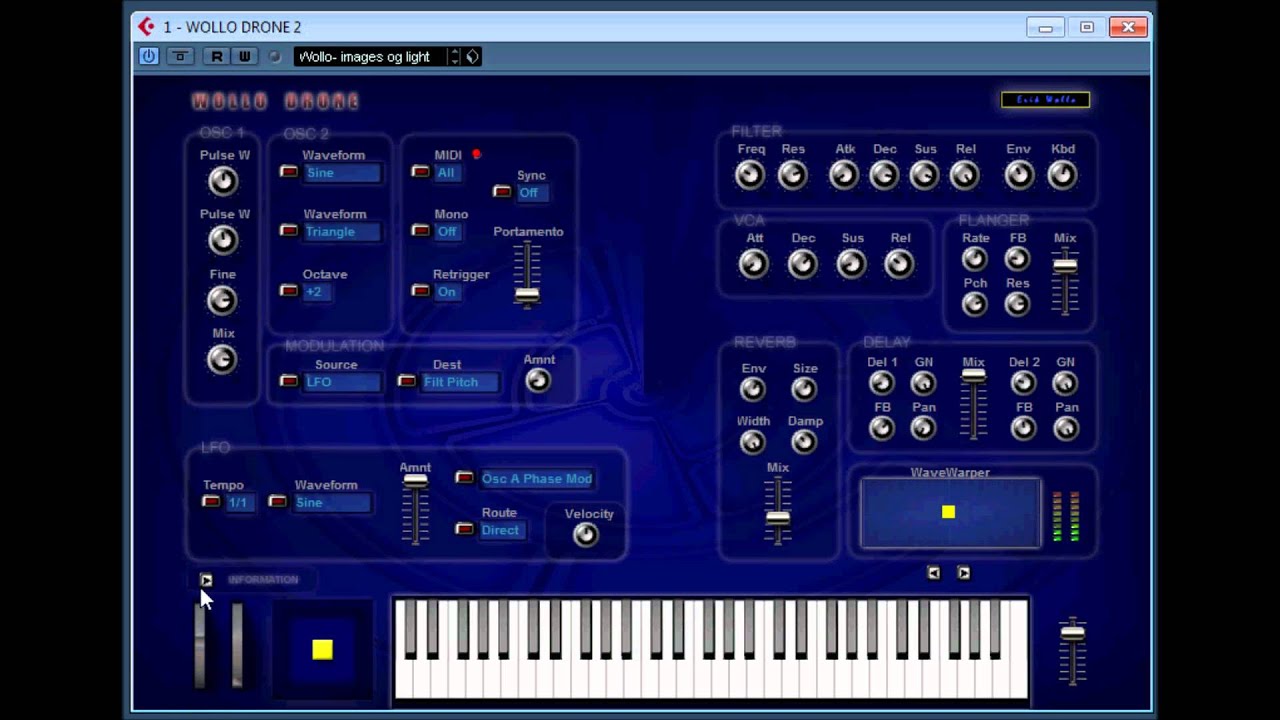The height and width of the screenshot is (720, 1280).
Task: Click the Modulation Amnt knob
Action: 538,380
